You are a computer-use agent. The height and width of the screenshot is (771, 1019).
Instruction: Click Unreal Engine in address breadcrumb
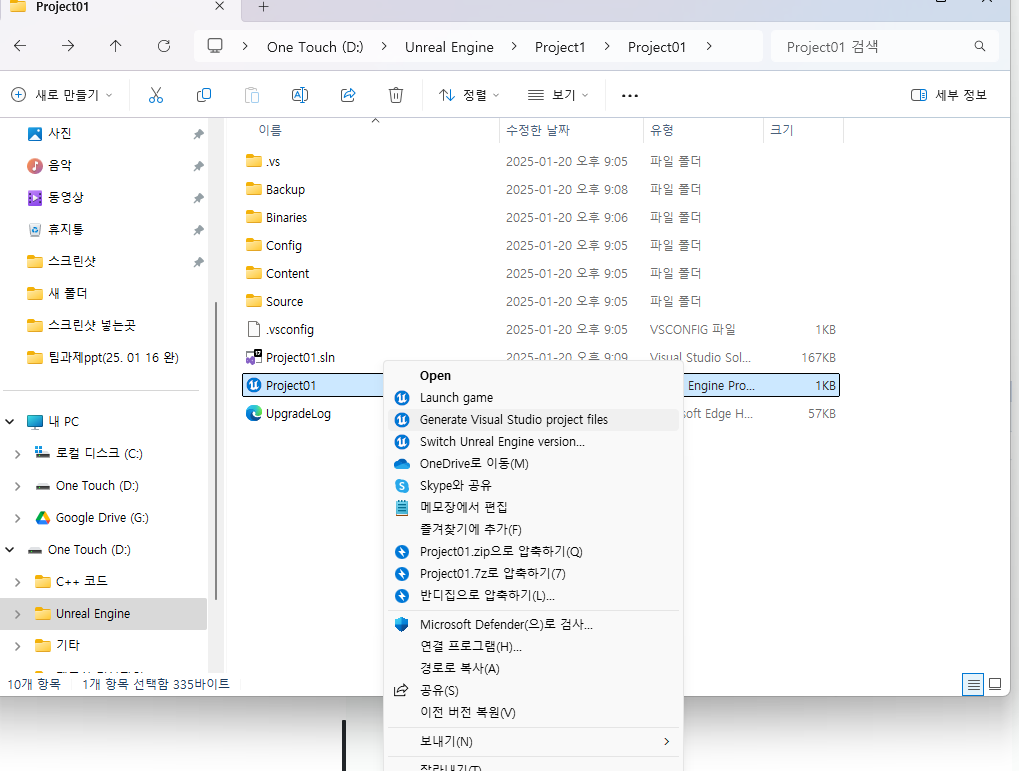[449, 47]
